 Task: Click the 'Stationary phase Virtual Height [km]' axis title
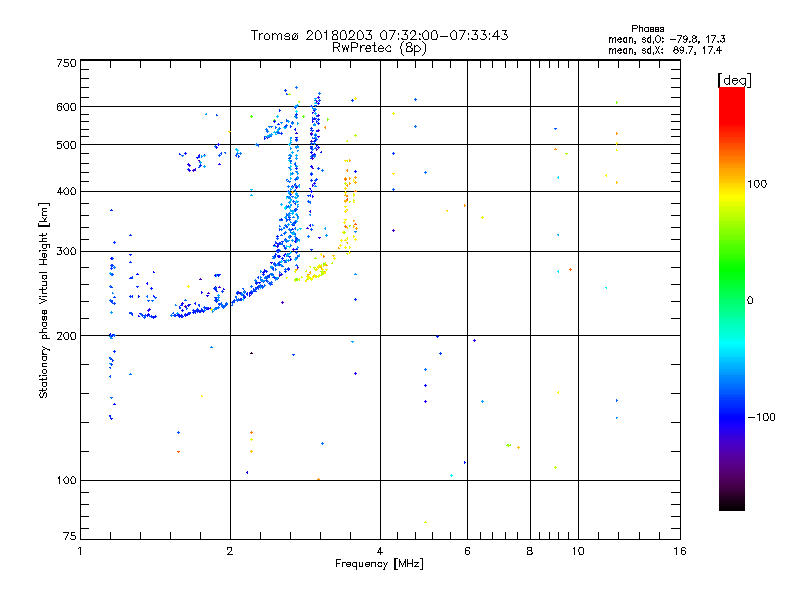click(44, 300)
